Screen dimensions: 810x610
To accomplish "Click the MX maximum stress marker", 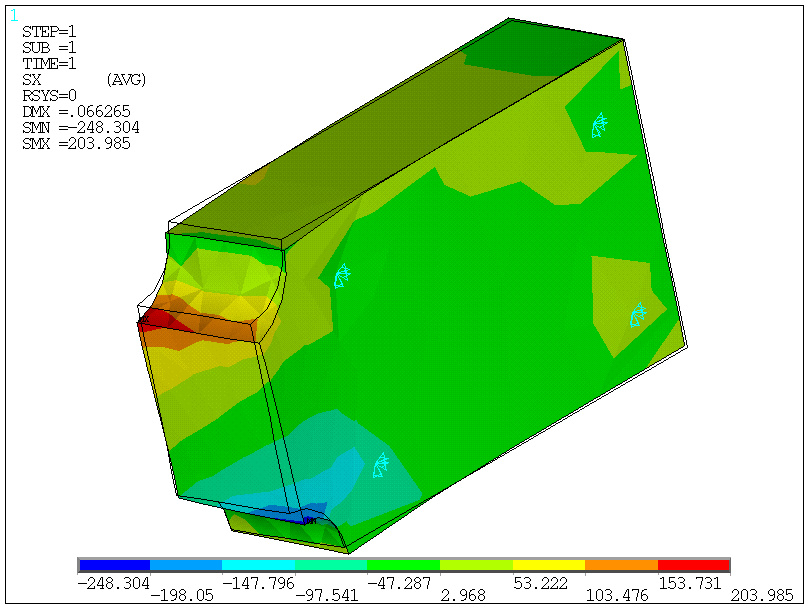I will 144,320.
